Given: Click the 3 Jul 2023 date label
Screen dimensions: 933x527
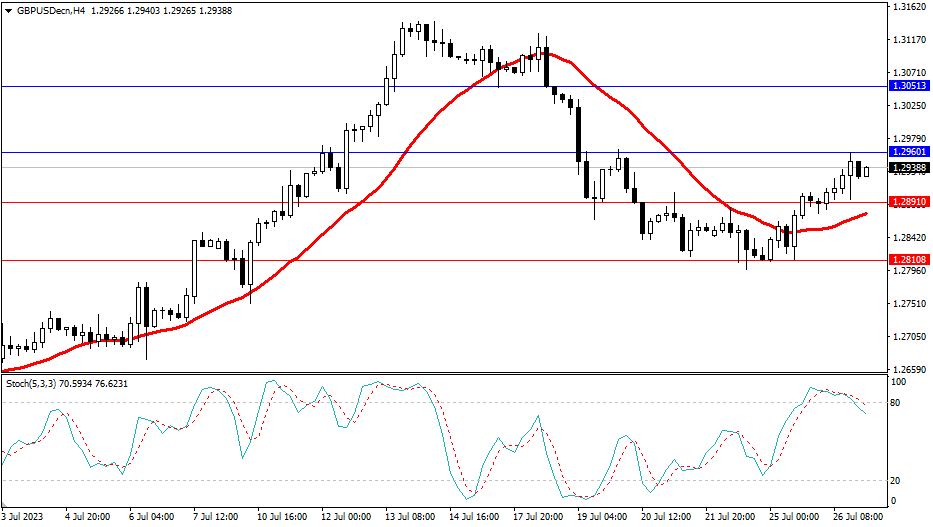Looking at the screenshot, I should tap(24, 517).
